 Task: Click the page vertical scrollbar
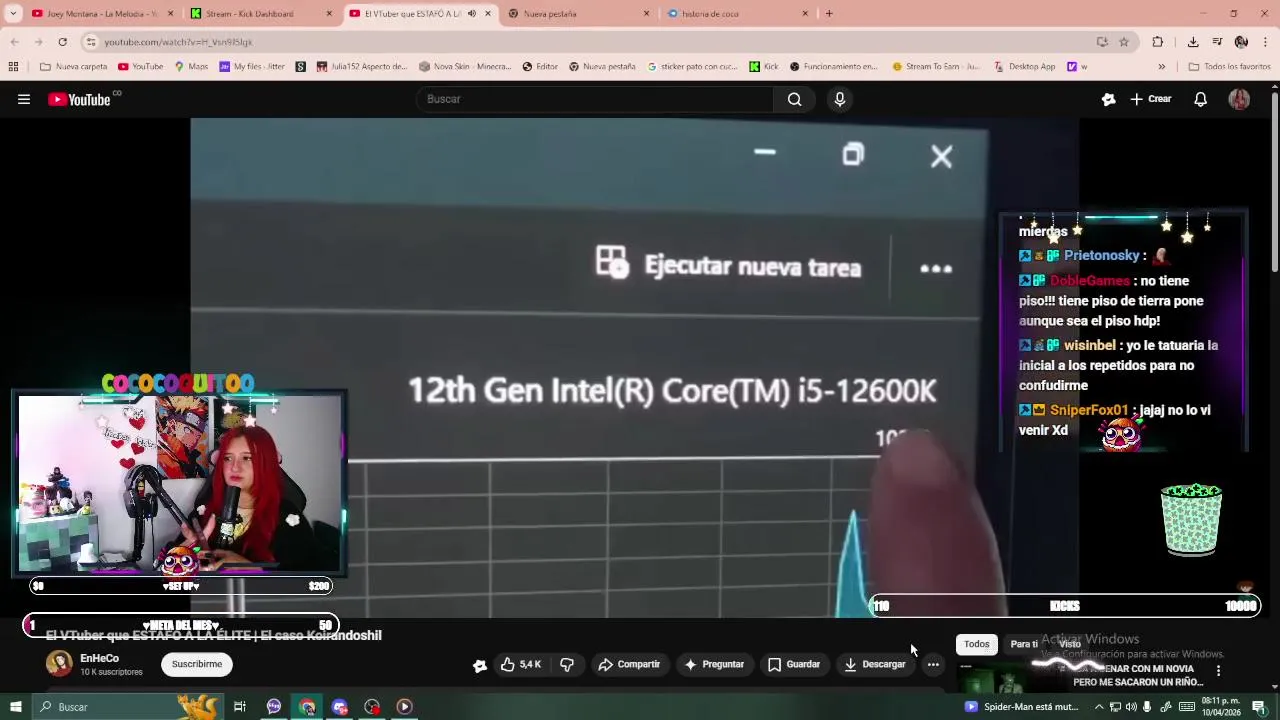(1274, 180)
